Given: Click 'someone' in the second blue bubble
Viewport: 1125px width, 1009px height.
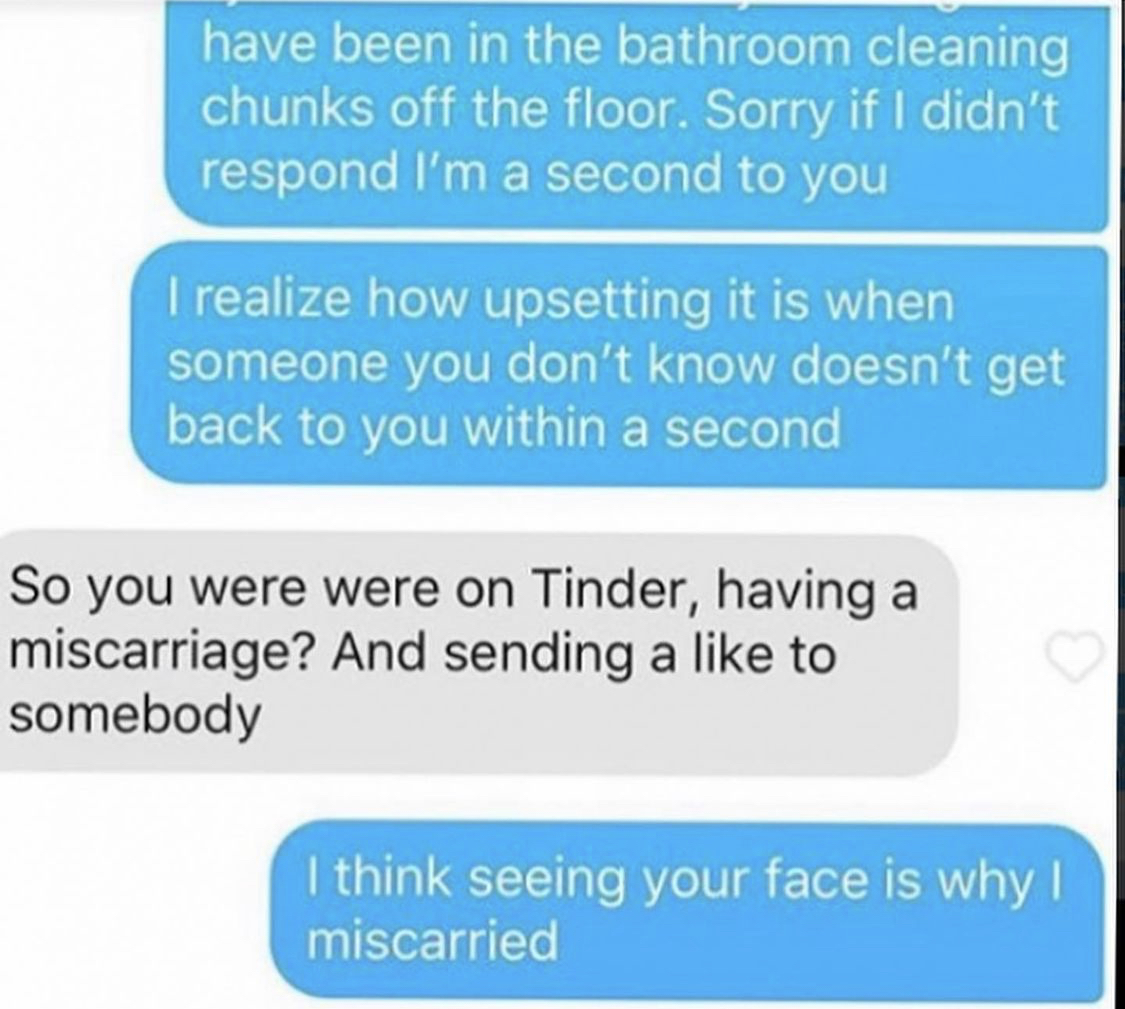Looking at the screenshot, I should (283, 366).
